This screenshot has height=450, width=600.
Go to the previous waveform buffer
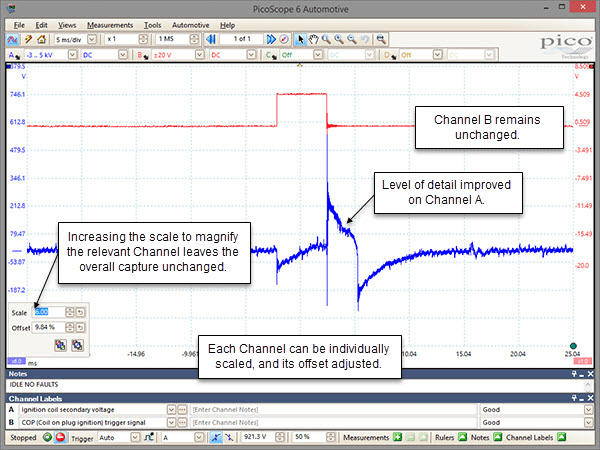211,39
